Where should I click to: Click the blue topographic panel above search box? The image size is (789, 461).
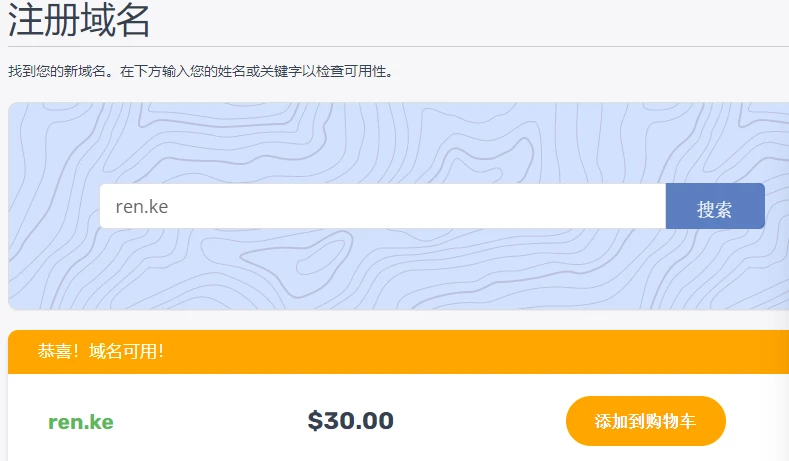tap(400, 140)
